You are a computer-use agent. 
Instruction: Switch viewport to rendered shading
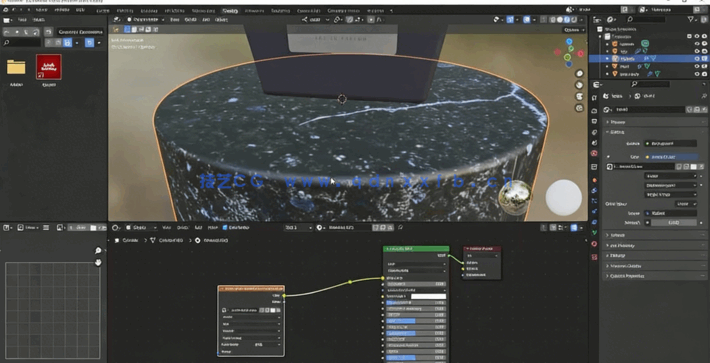coord(573,20)
